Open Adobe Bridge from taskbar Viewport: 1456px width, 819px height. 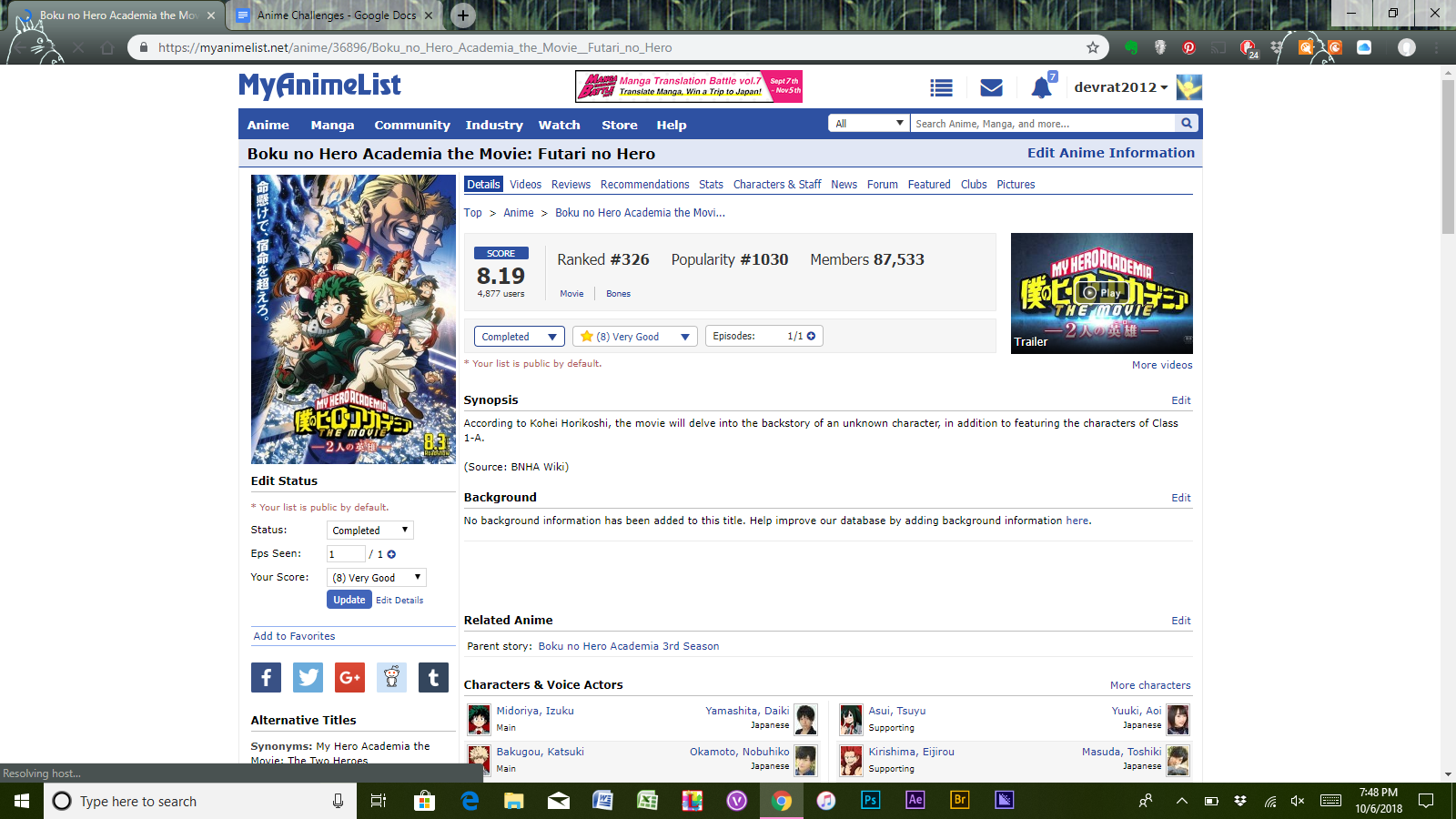coord(960,801)
